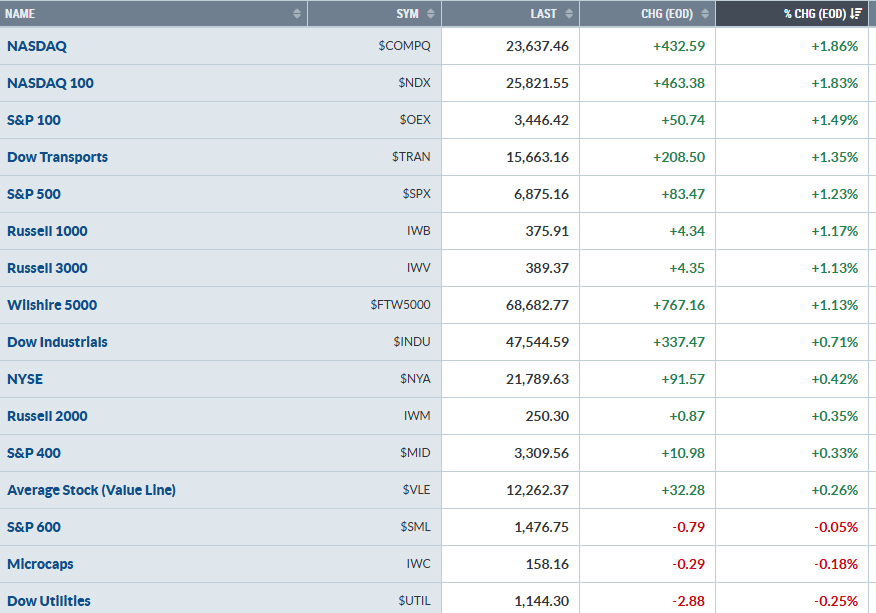
Task: Open the NASDAQ 100 link
Action: click(x=50, y=83)
